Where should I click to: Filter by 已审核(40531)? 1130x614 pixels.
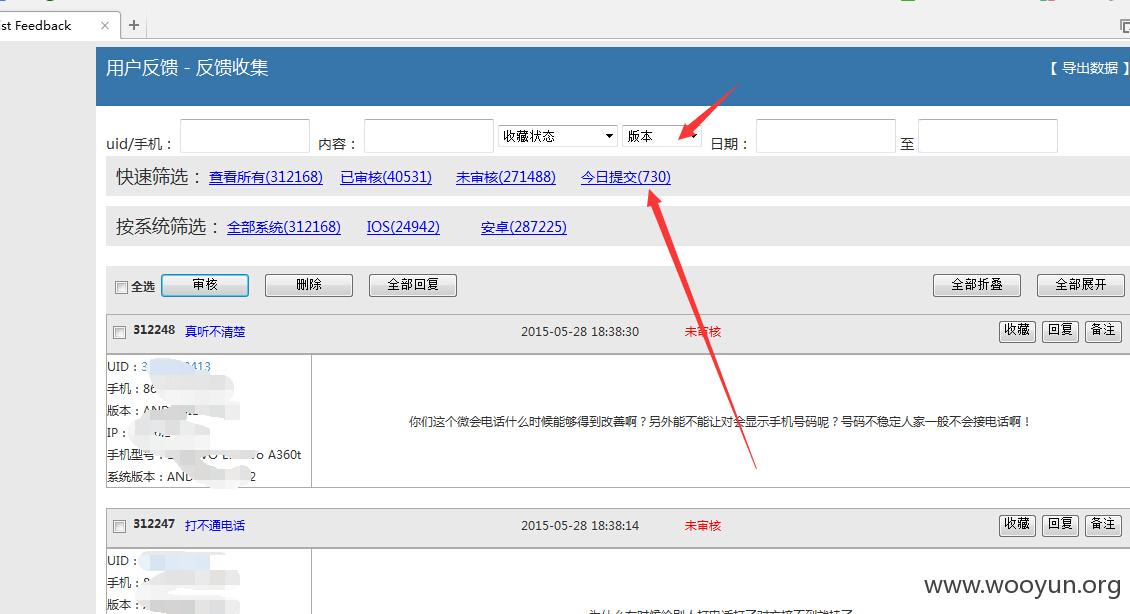pos(386,177)
